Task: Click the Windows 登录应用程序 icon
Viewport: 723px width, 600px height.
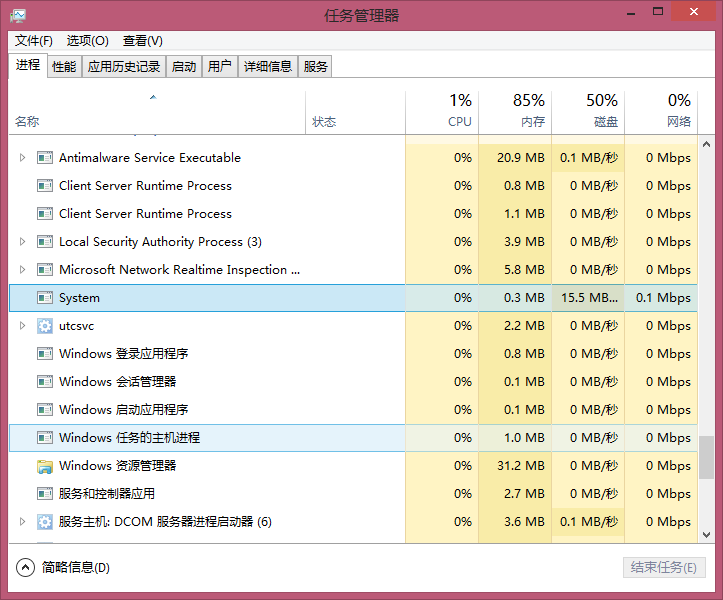Action: tap(45, 354)
